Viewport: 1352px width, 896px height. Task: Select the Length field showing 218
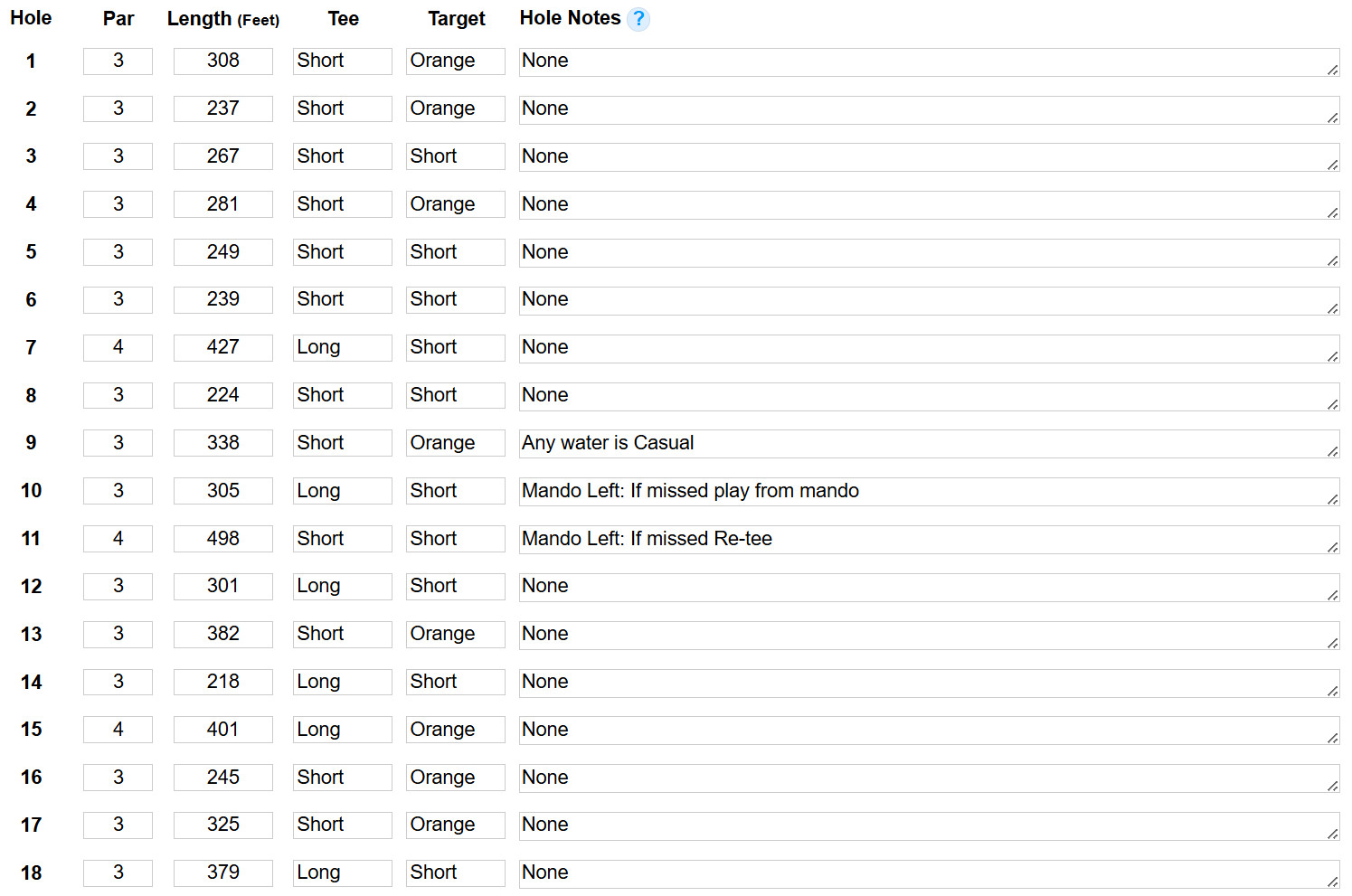click(x=223, y=682)
